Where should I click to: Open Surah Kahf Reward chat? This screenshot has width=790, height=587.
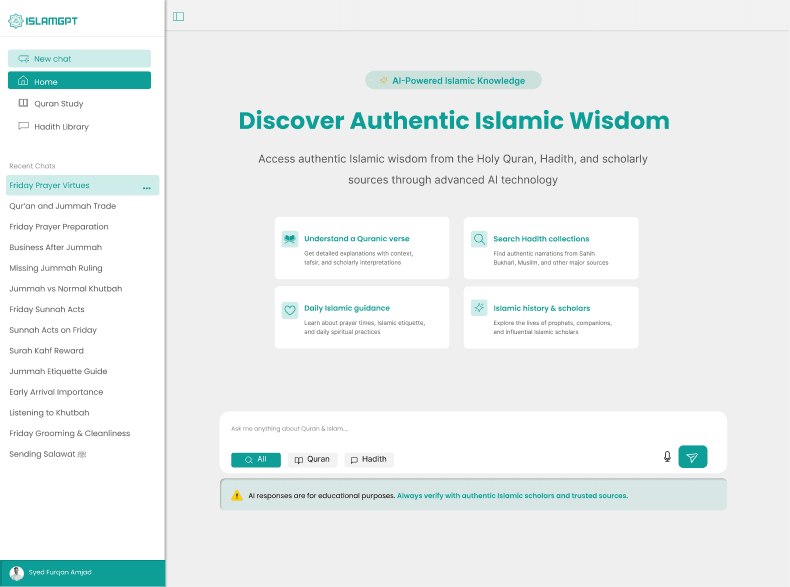point(46,351)
